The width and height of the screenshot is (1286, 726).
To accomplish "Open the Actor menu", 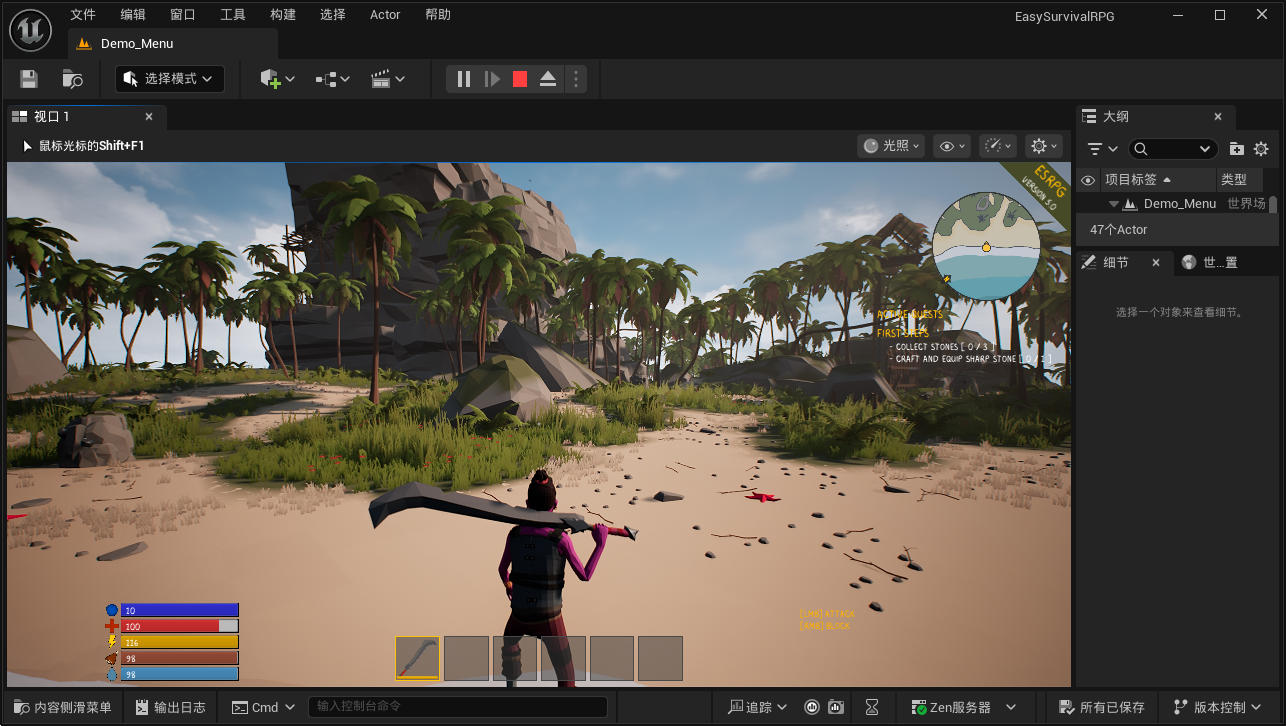I will pos(385,15).
